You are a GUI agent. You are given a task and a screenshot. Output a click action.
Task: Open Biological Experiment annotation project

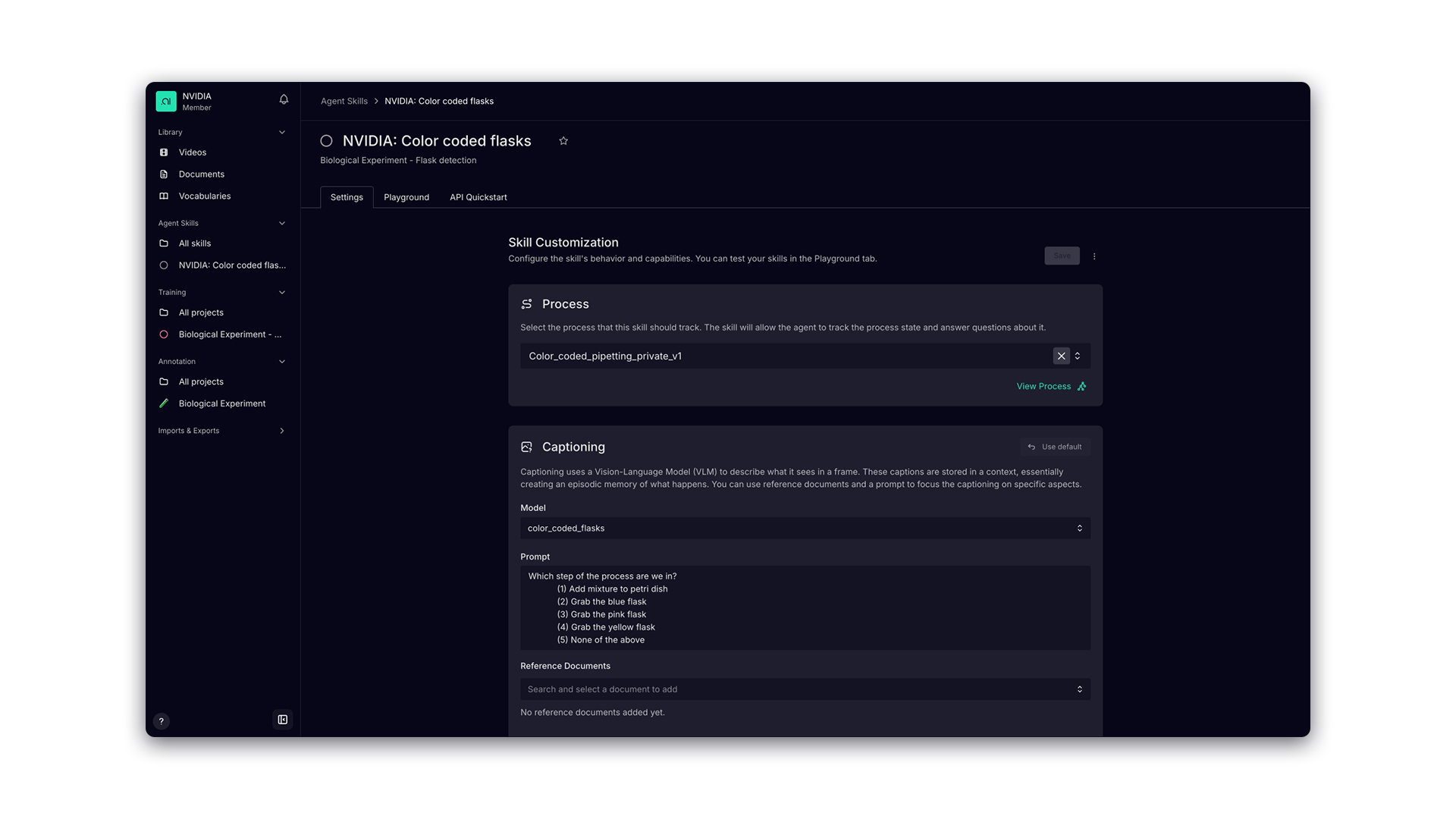[x=222, y=403]
